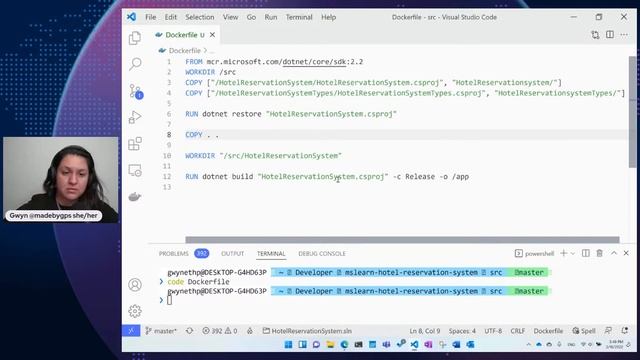Open the Remote Explorer view
This screenshot has height=360, width=640.
click(135, 170)
